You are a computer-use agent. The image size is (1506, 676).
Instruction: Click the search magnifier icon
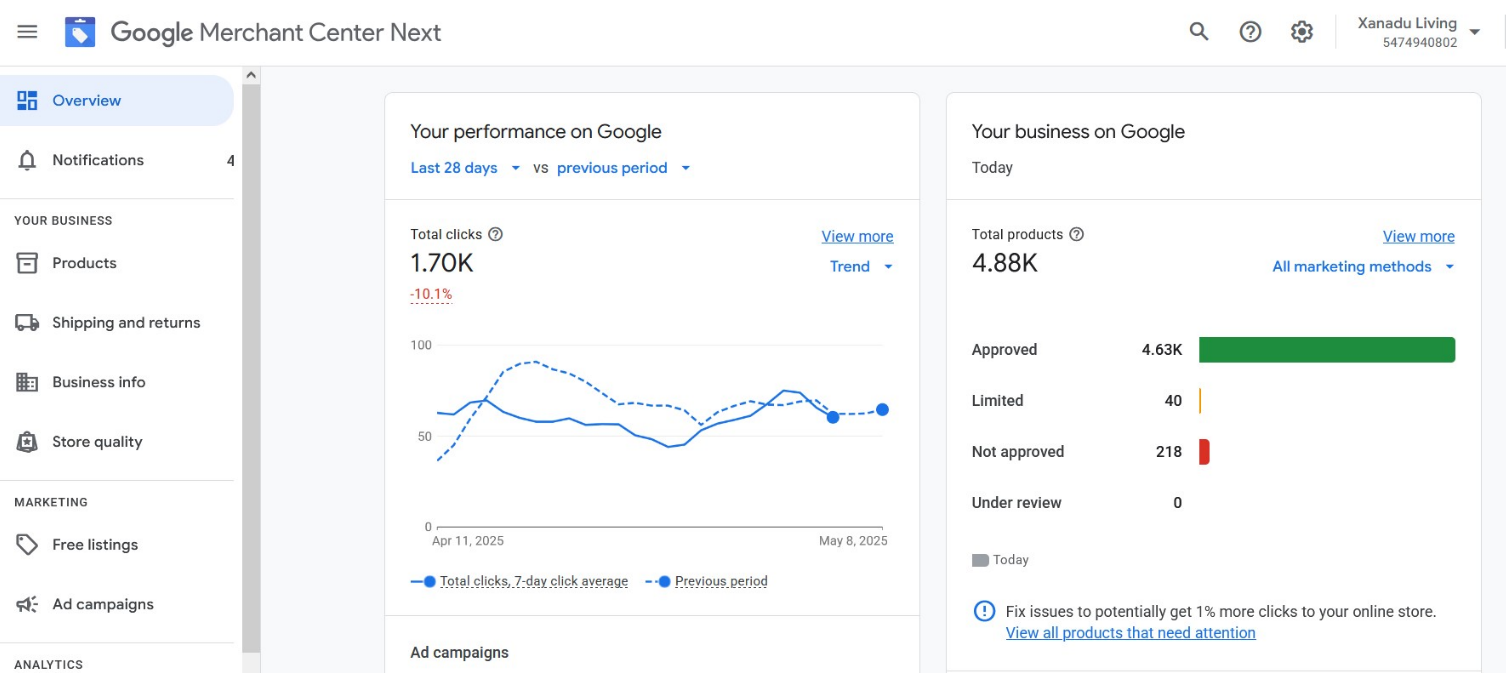tap(1198, 32)
